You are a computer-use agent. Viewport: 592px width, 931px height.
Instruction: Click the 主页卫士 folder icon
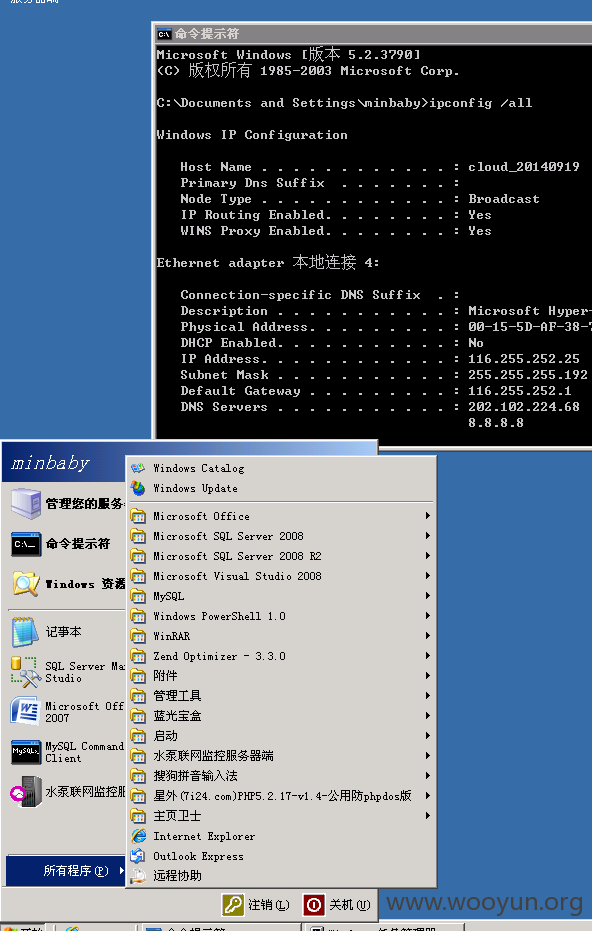[x=138, y=816]
